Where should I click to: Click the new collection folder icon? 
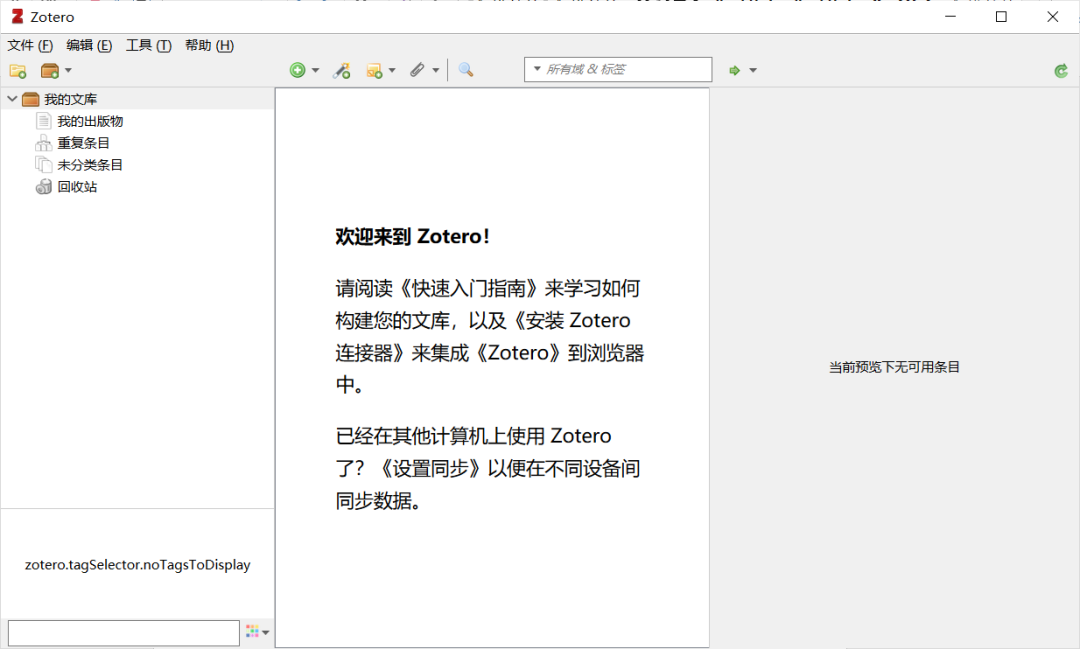[x=18, y=70]
